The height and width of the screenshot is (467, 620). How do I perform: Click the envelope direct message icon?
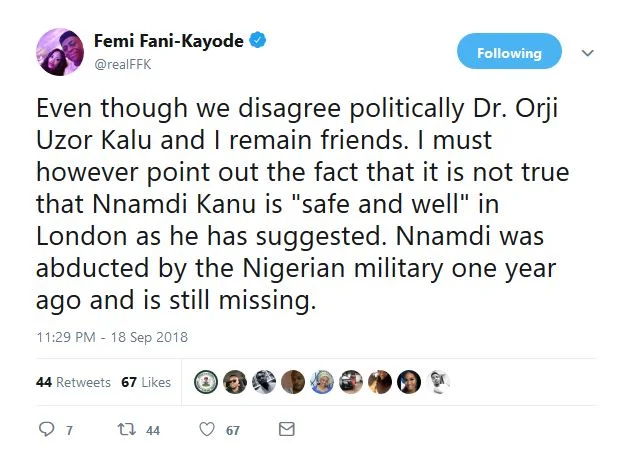(286, 430)
